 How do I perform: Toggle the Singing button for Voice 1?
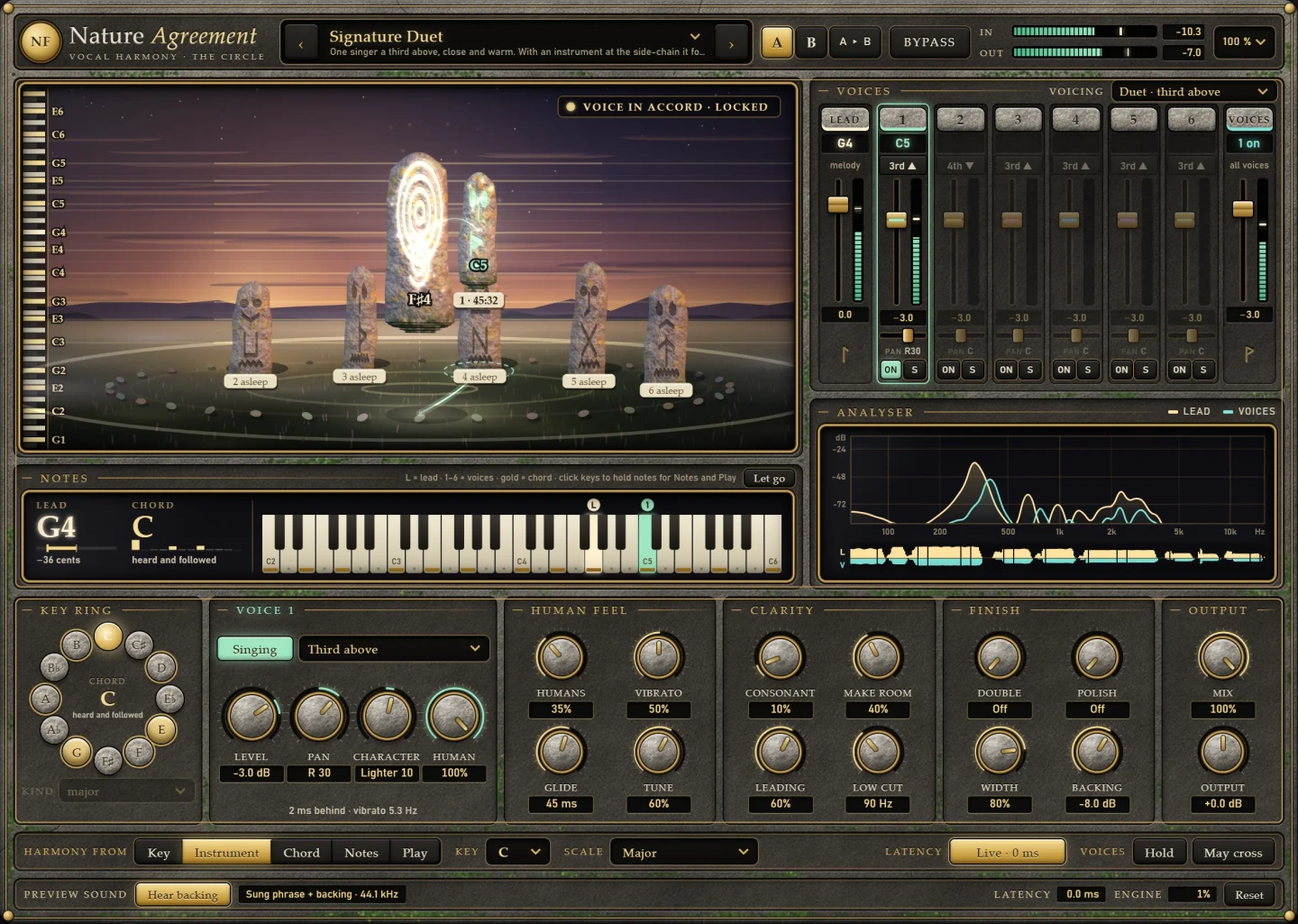pos(255,649)
